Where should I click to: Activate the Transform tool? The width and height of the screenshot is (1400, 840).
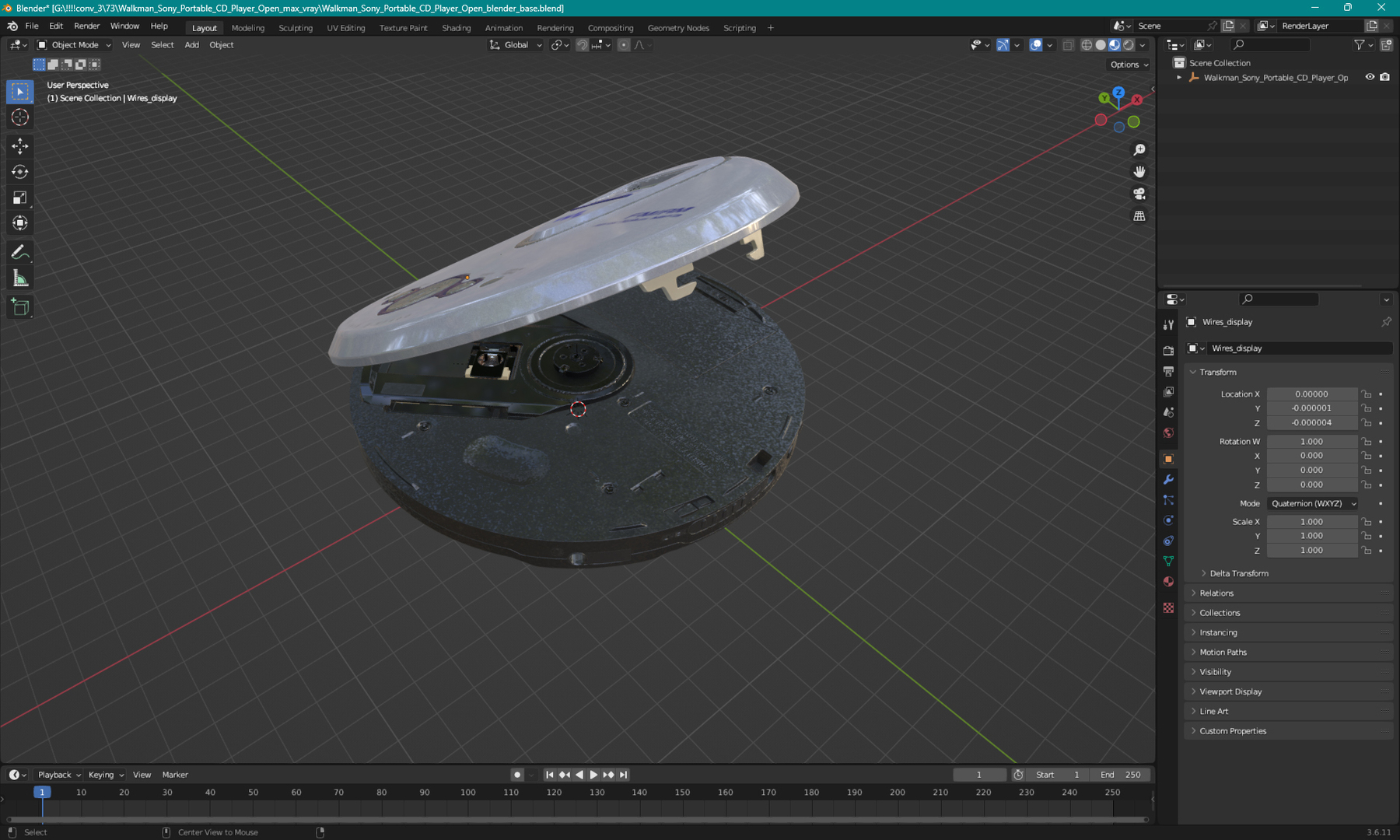[20, 223]
